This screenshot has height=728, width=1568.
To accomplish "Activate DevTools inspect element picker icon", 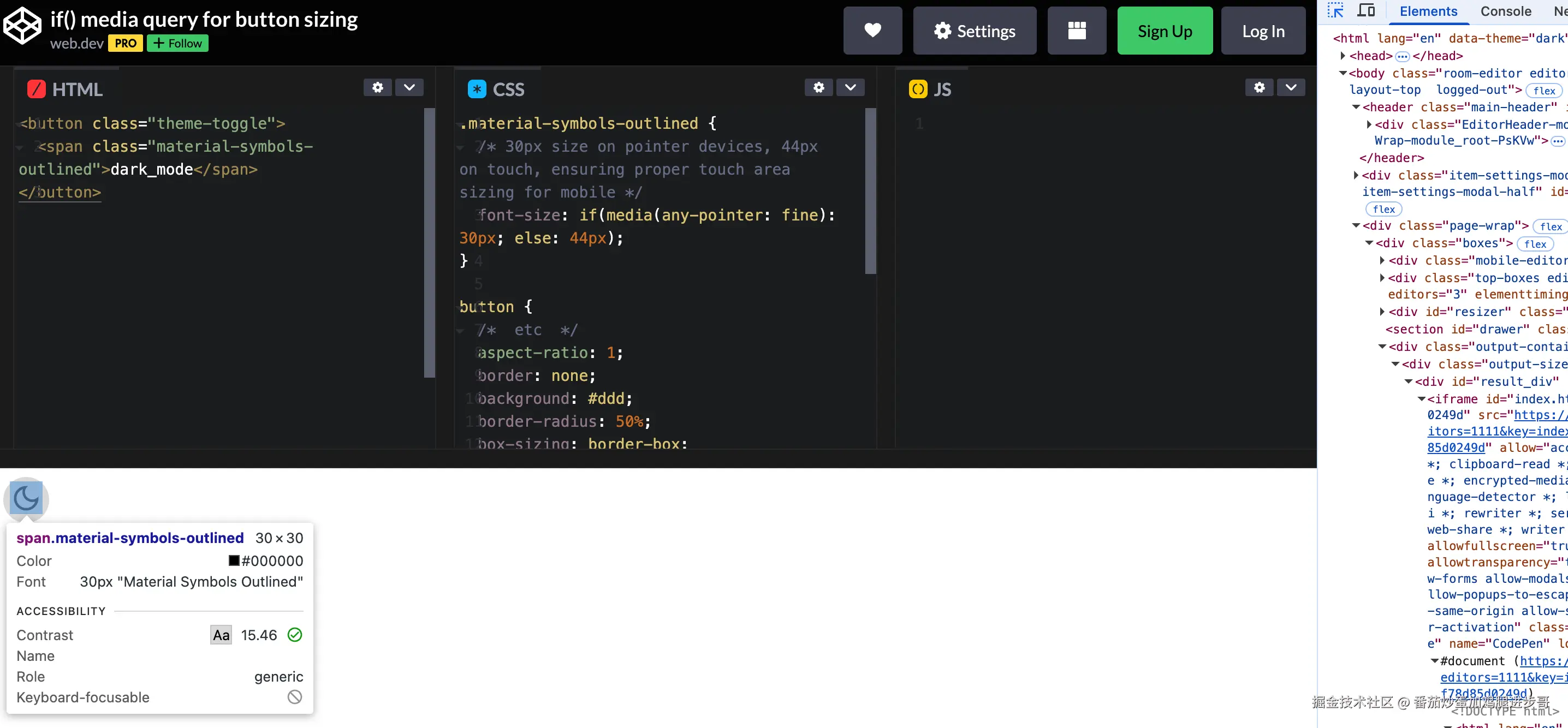I will click(x=1335, y=11).
